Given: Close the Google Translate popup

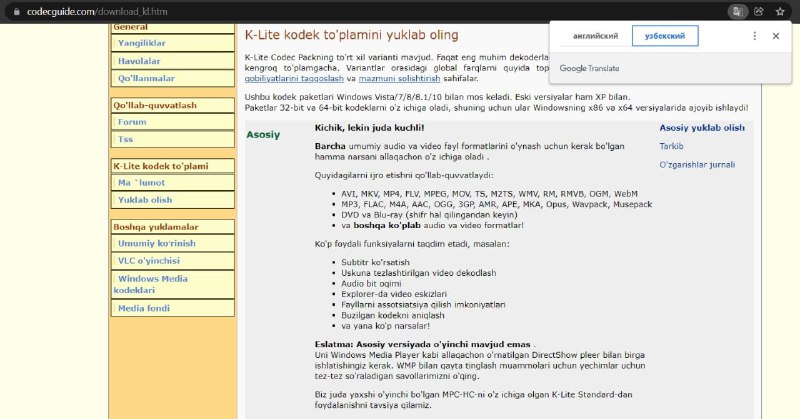Looking at the screenshot, I should point(776,36).
